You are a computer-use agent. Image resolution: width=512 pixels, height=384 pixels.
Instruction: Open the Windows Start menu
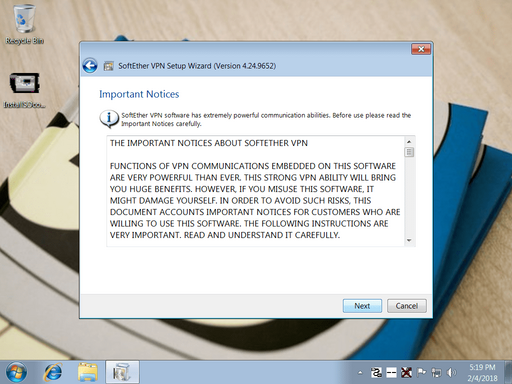[x=16, y=372]
